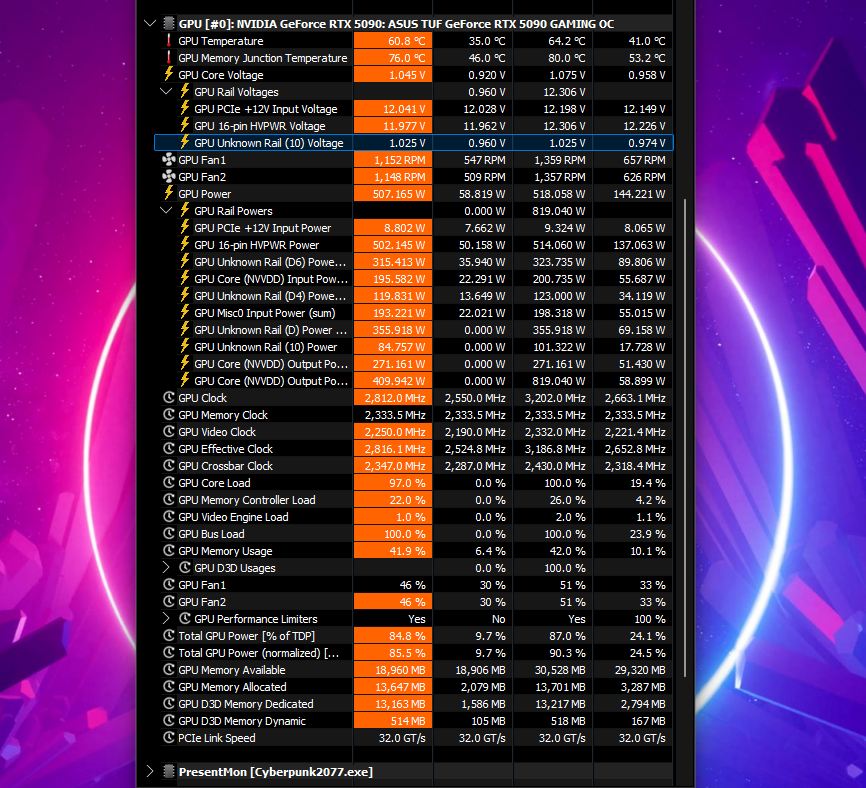
Task: Click the 41.0 °C average GPU Temperature value
Action: click(647, 41)
